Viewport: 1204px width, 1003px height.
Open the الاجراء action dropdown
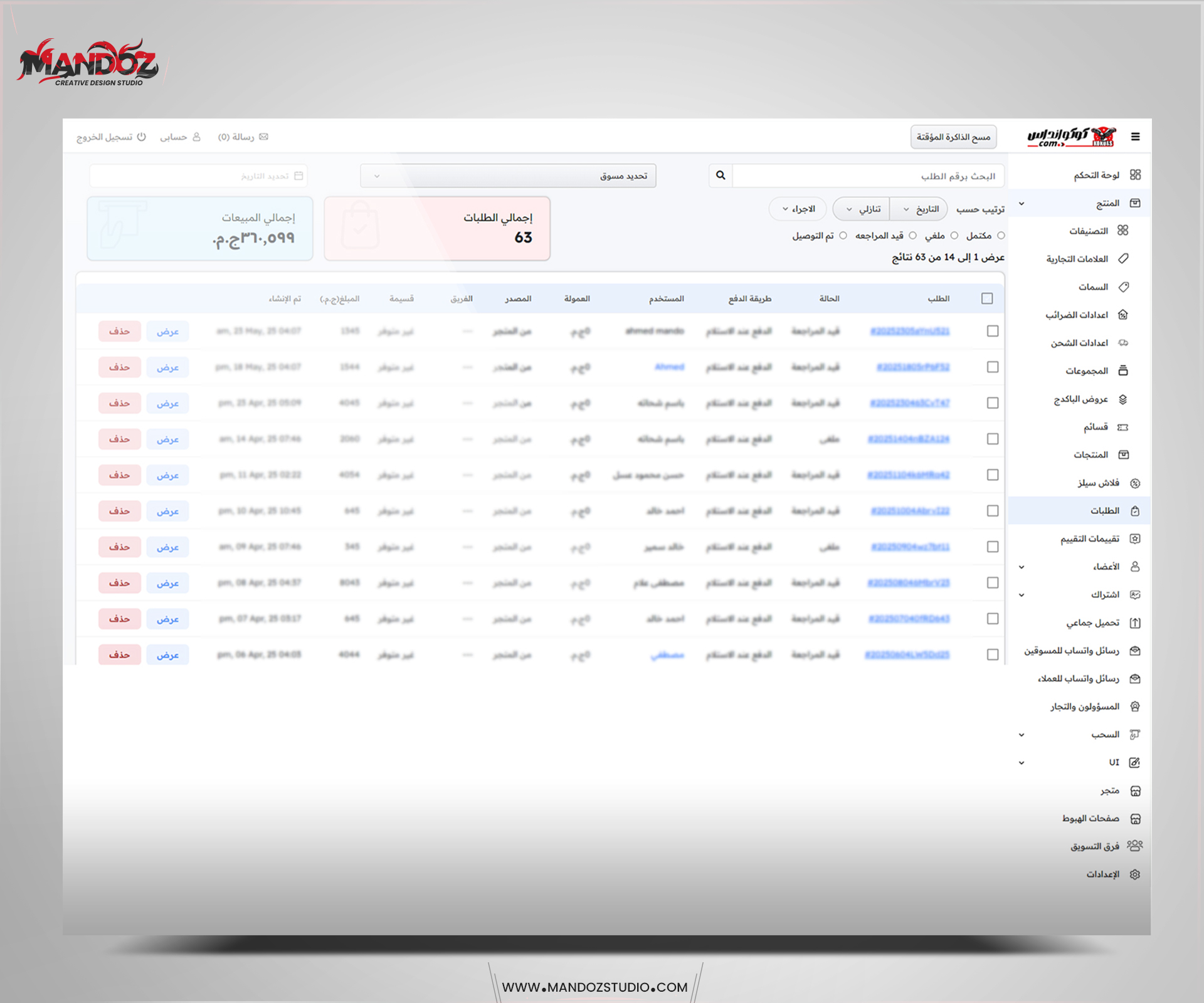[798, 209]
